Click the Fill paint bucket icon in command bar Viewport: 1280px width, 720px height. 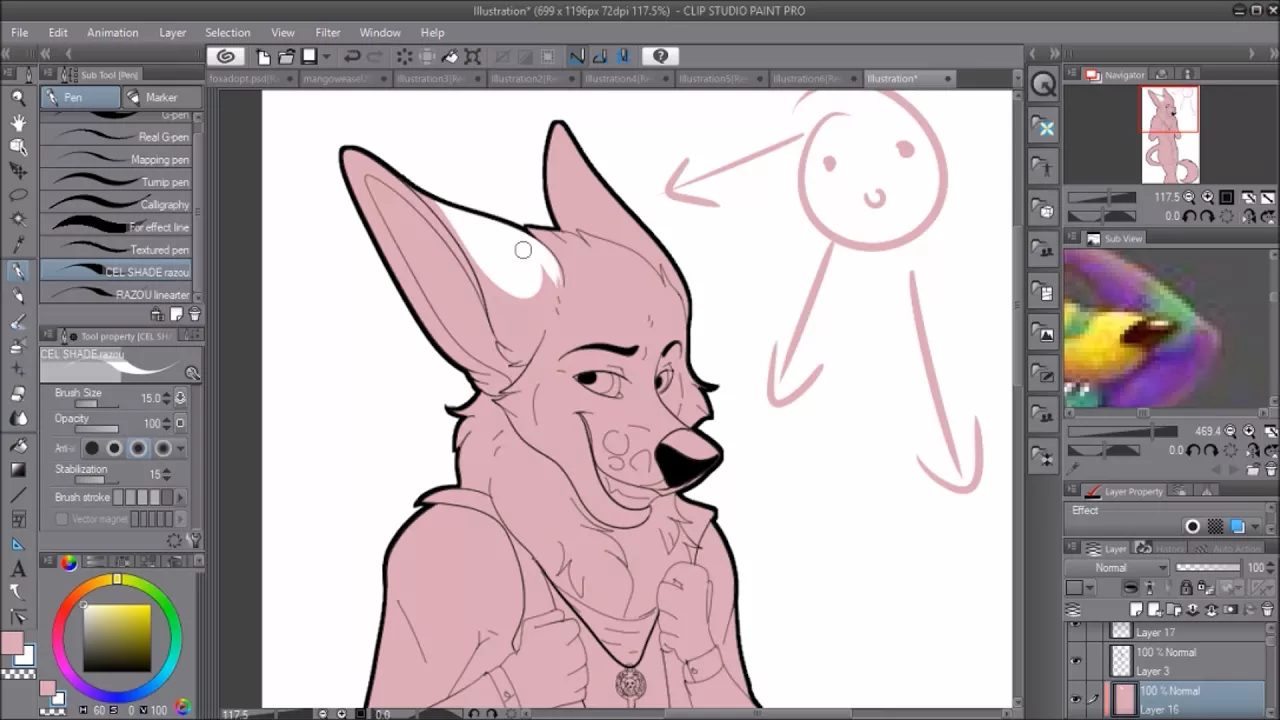(x=450, y=57)
